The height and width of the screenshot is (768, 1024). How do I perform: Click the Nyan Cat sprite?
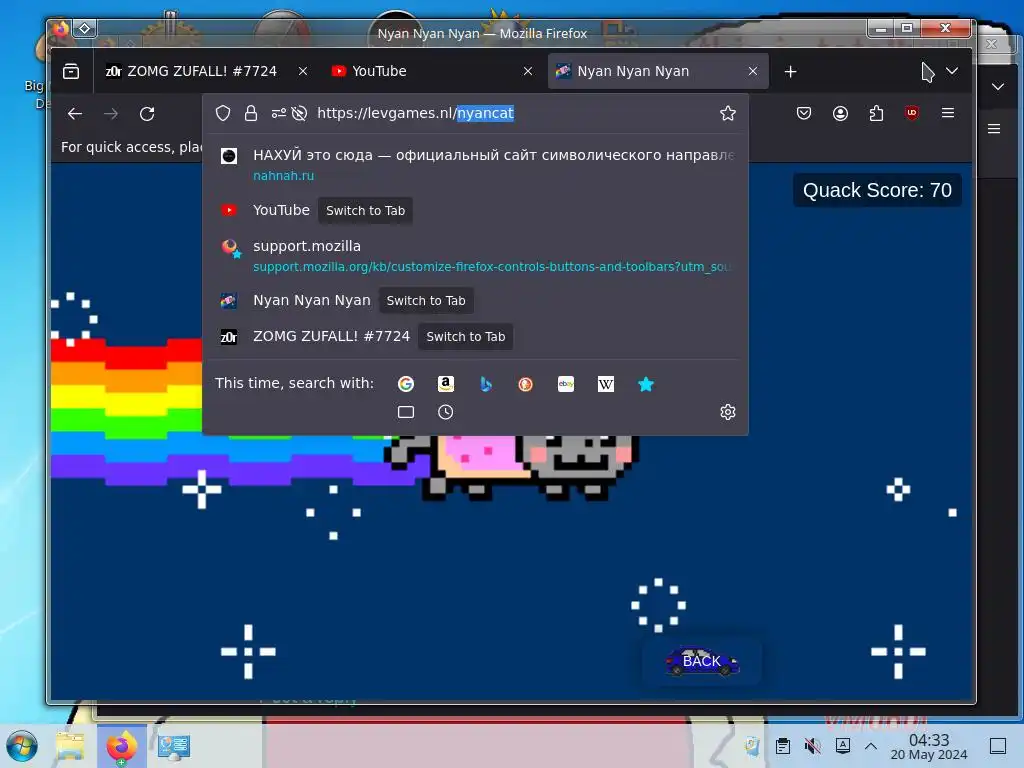coord(511,467)
